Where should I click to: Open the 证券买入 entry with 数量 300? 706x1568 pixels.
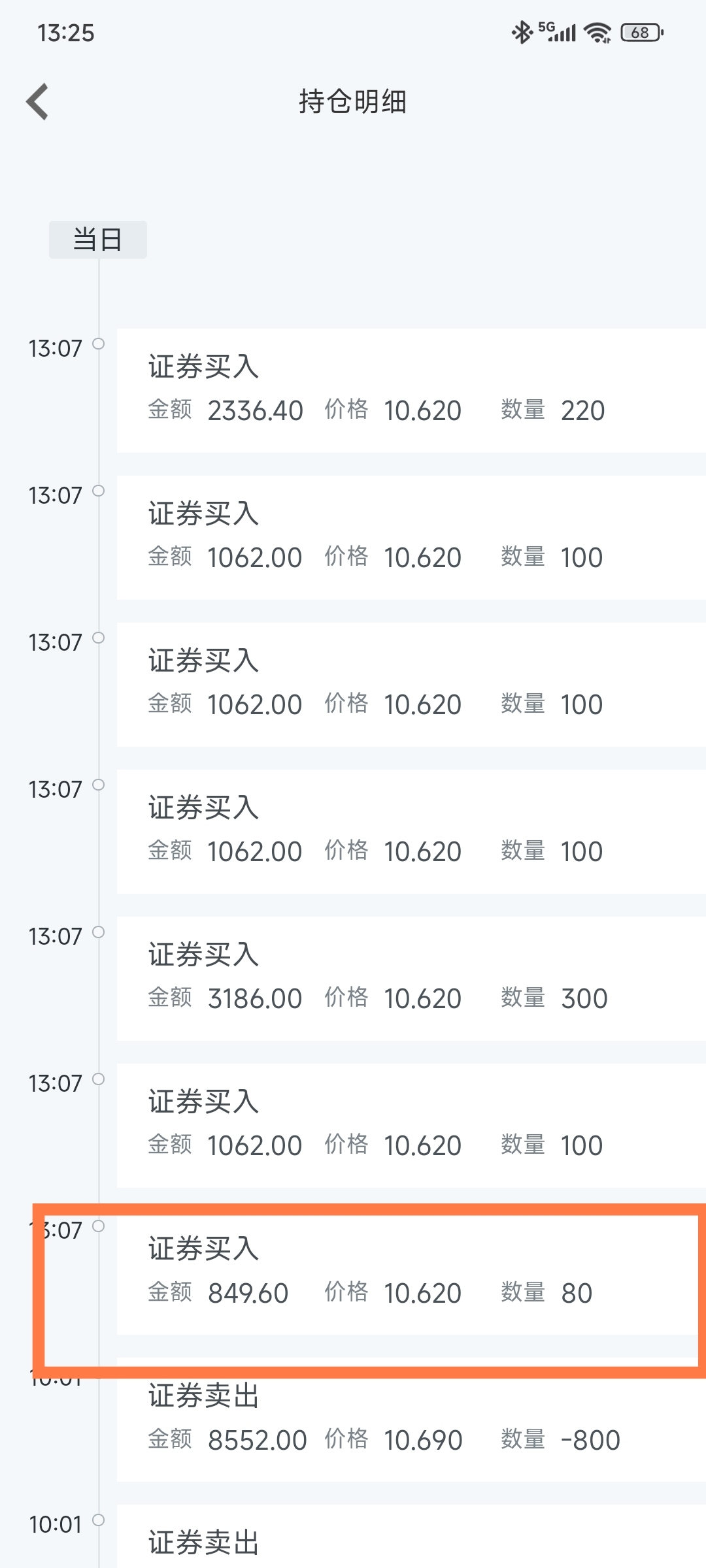[411, 979]
